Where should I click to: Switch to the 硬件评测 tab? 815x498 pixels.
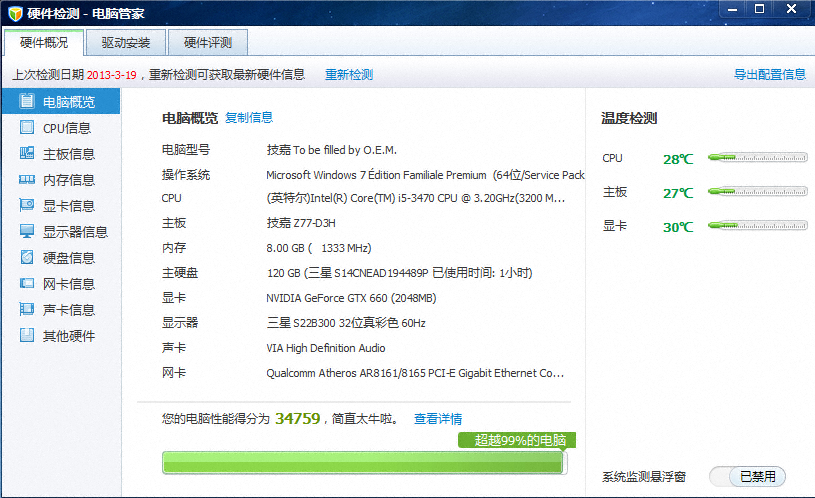pos(207,43)
